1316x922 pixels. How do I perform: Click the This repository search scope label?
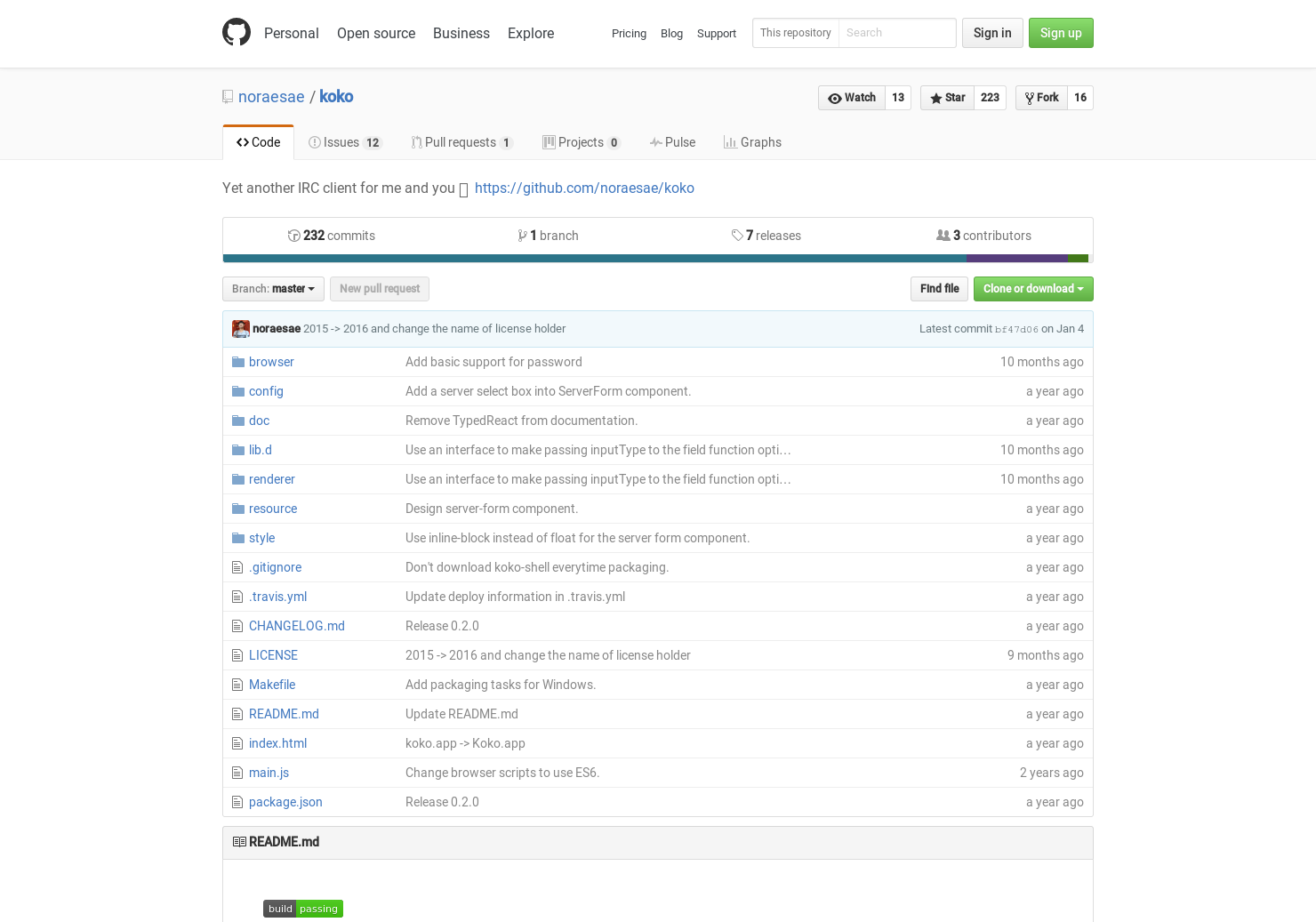[x=796, y=33]
